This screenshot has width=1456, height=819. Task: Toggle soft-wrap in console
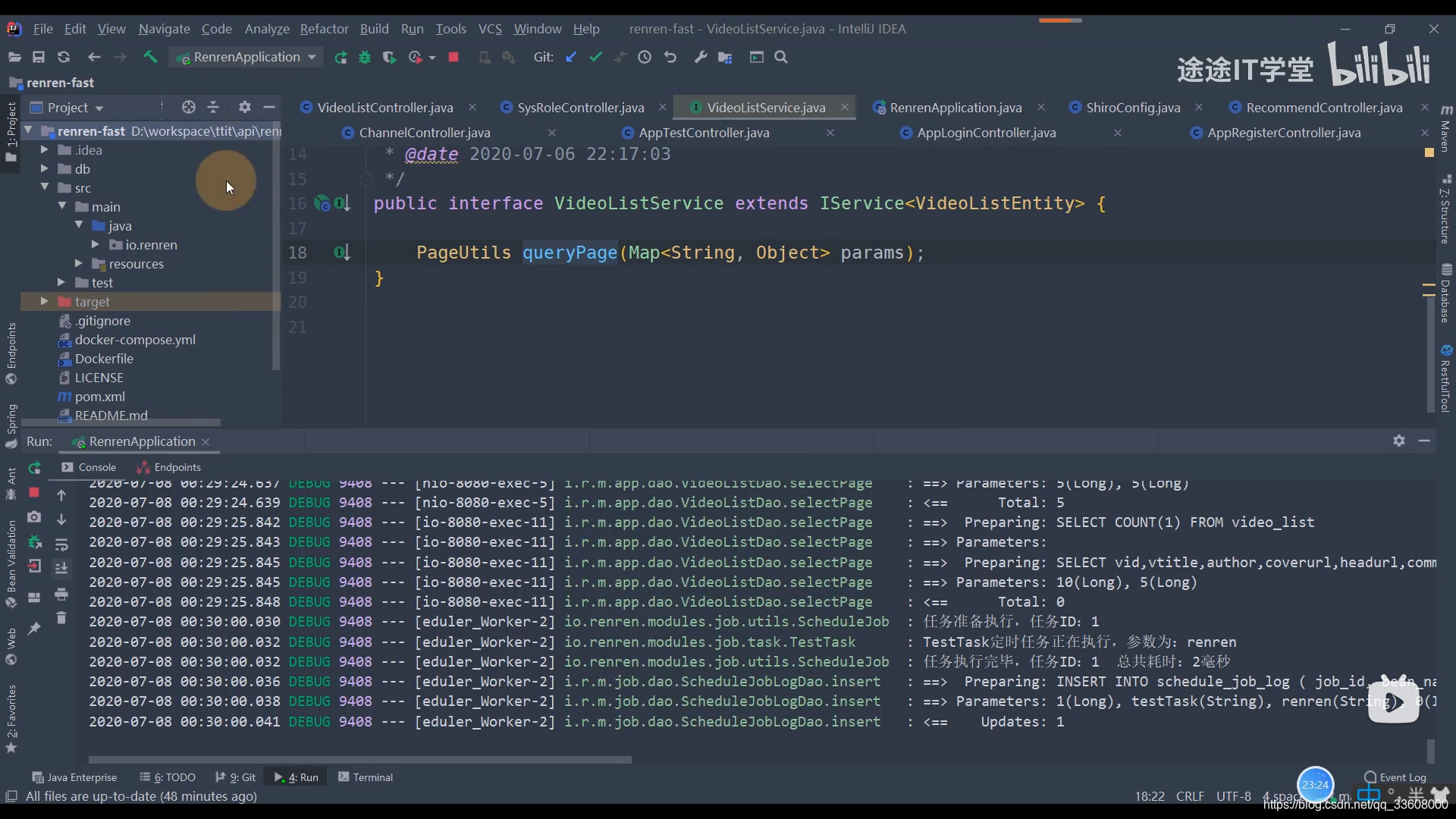coord(61,544)
